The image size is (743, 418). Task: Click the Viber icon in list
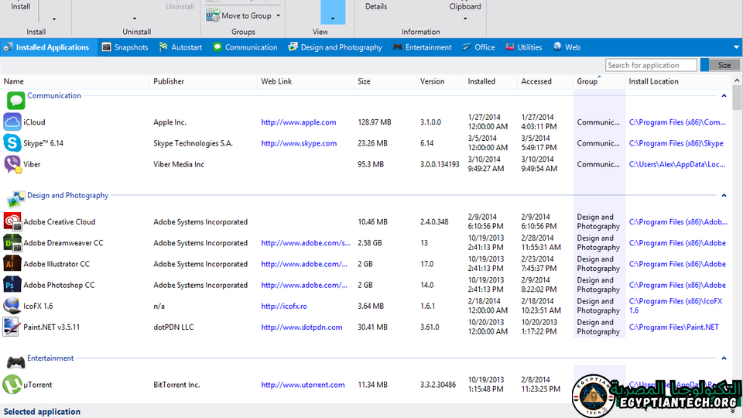(12, 164)
